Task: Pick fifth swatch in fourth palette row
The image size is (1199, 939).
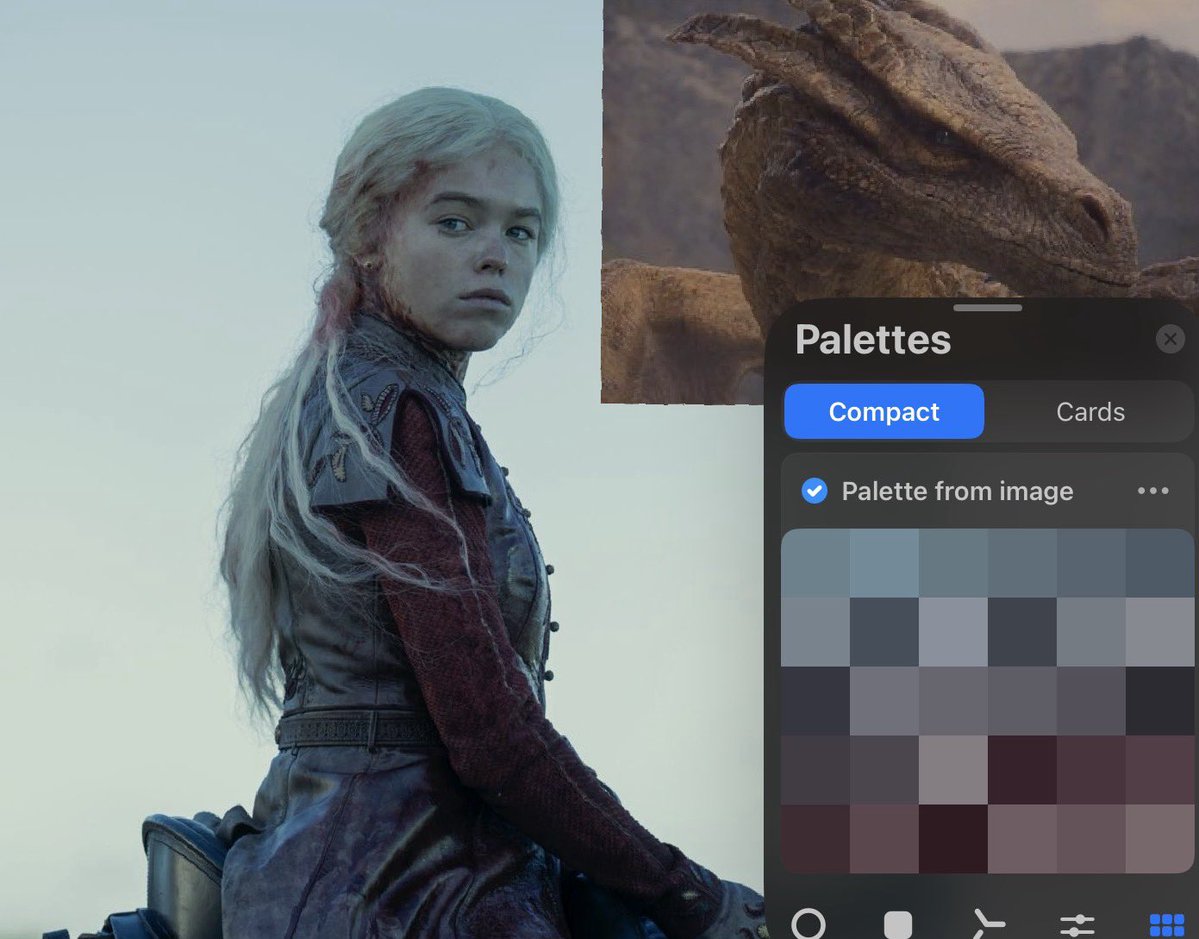Action: coord(1090,769)
